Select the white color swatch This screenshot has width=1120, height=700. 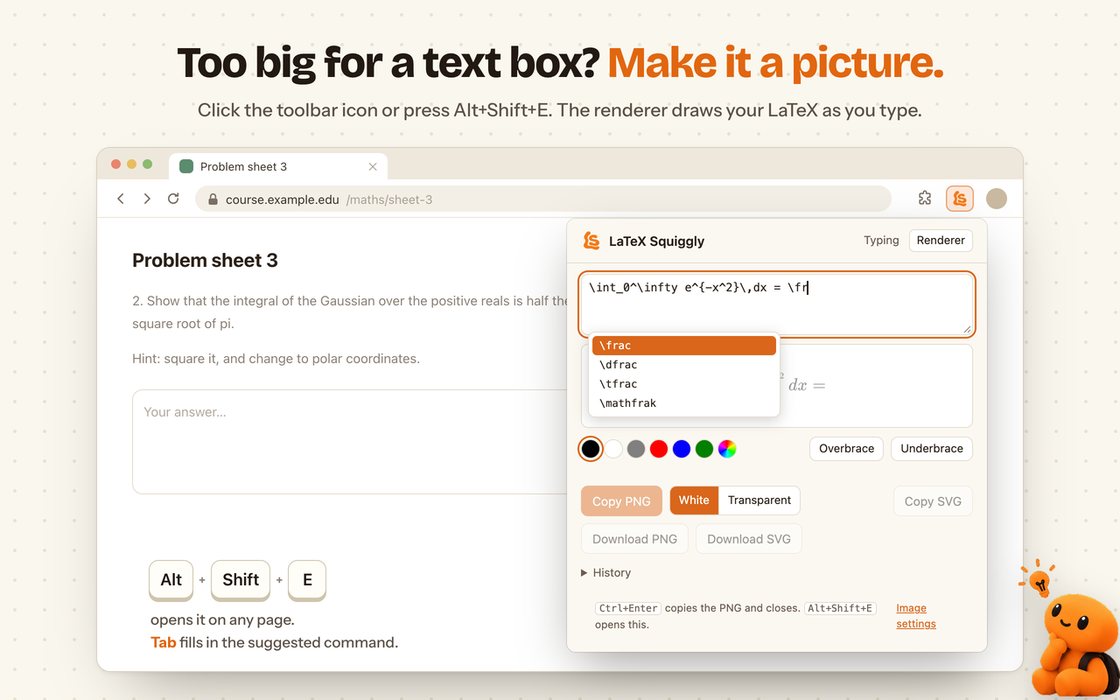[x=614, y=449]
